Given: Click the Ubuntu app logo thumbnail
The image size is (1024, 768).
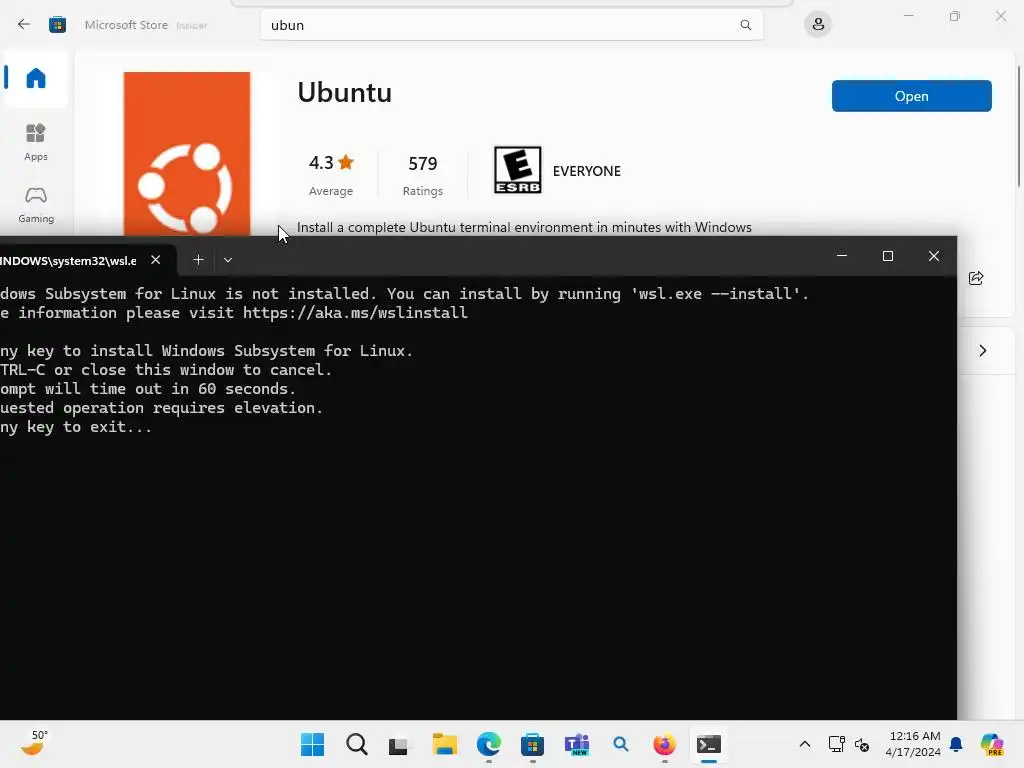Looking at the screenshot, I should point(187,153).
